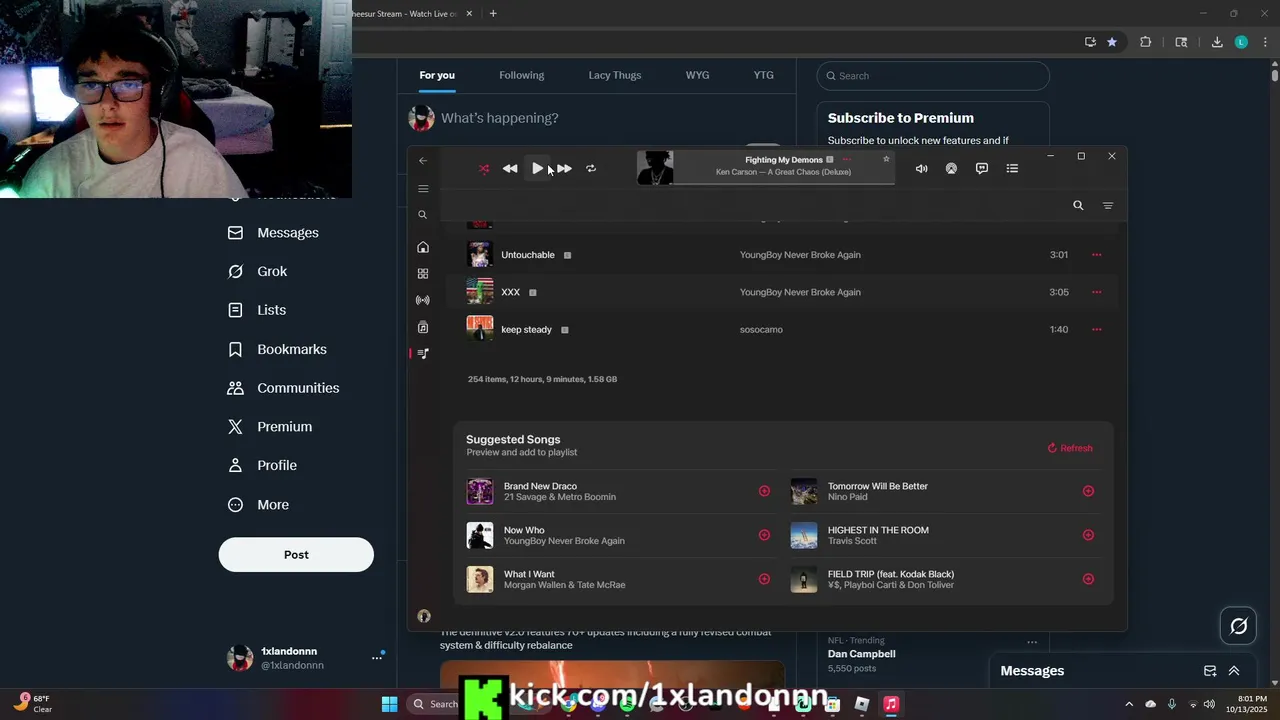
Task: Open Profile in X sidebar
Action: [x=263, y=465]
